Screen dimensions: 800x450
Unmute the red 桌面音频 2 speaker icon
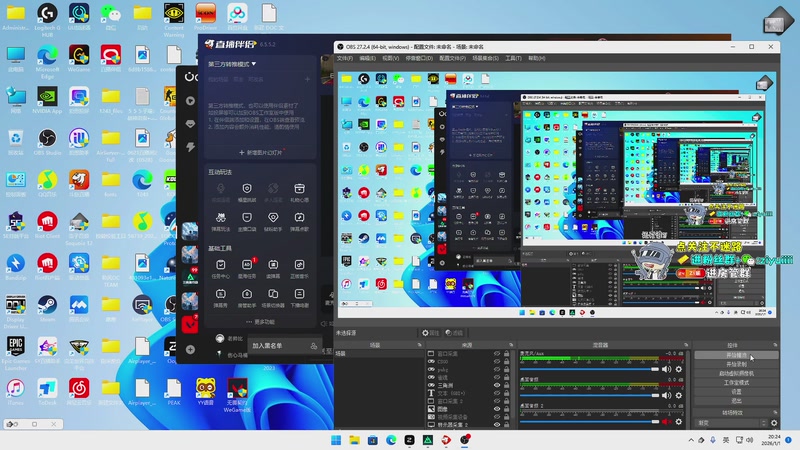click(x=666, y=421)
